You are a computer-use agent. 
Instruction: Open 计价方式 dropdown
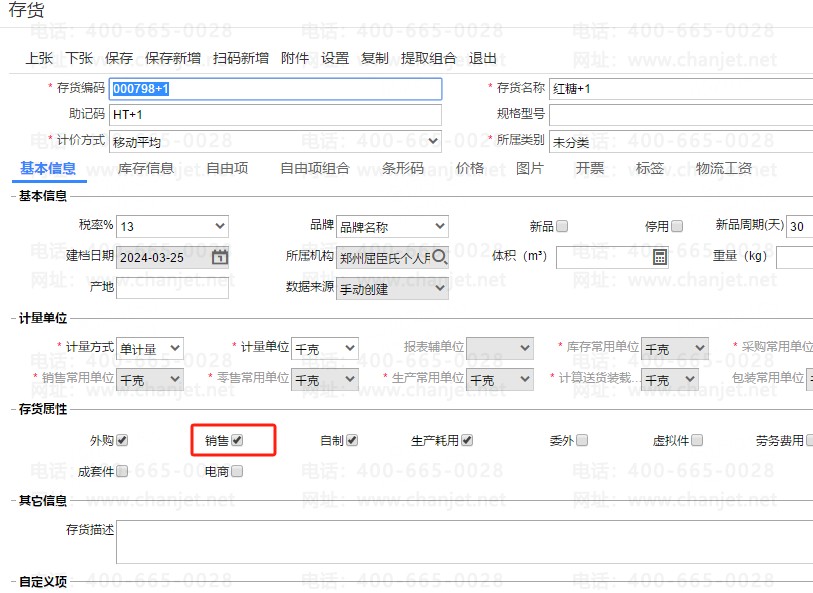tap(275, 141)
